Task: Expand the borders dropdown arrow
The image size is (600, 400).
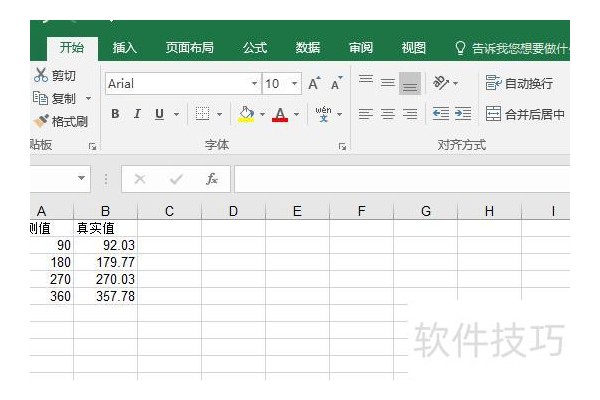Action: coord(219,114)
